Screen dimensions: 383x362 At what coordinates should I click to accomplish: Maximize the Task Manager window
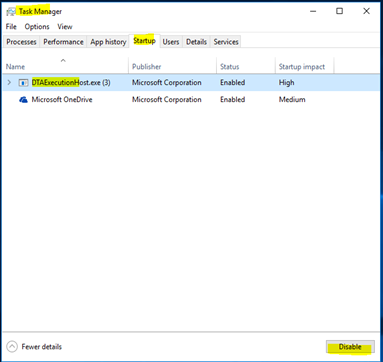pos(339,11)
